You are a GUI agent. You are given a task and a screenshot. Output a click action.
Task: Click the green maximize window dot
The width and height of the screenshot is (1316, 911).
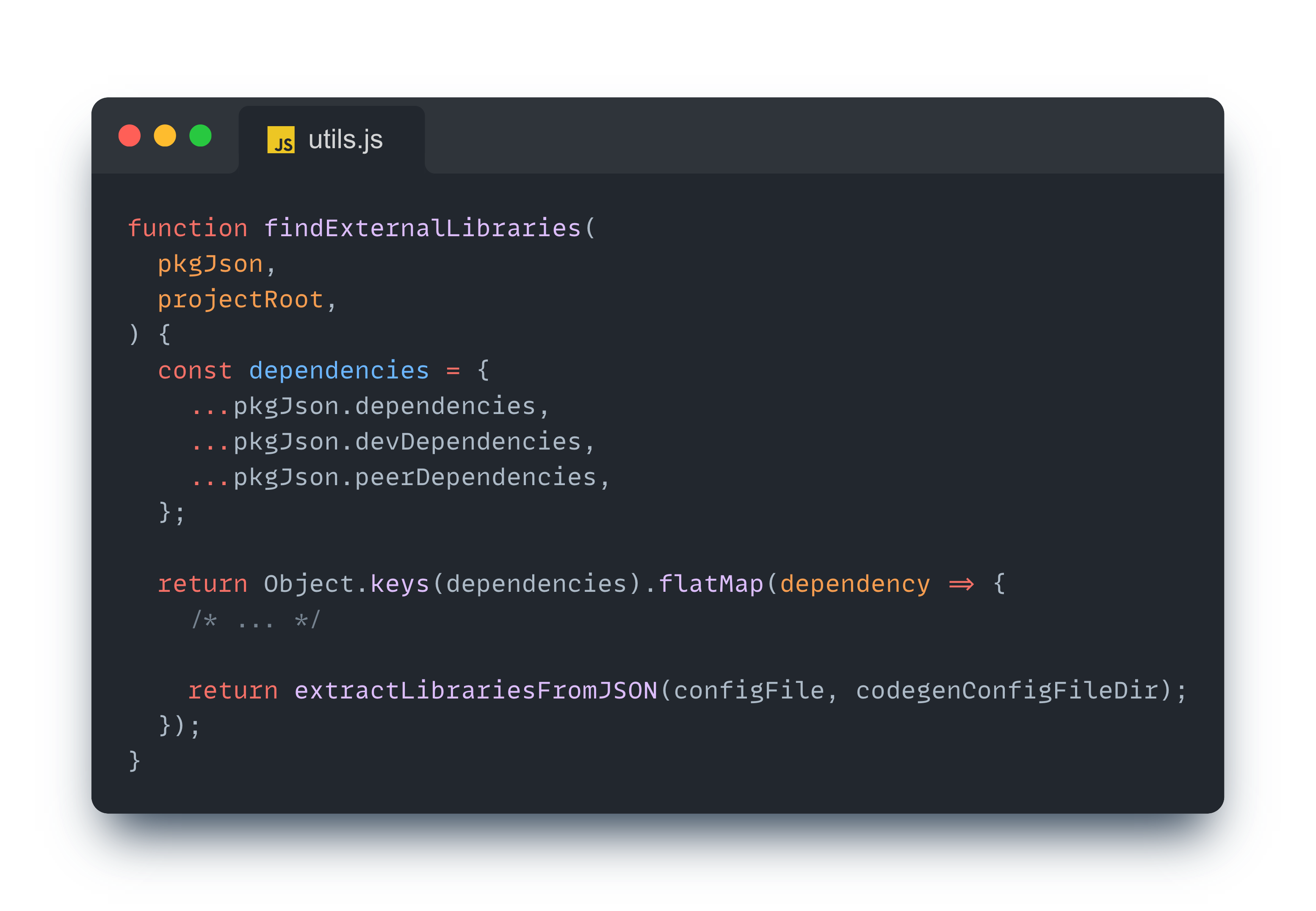(200, 136)
